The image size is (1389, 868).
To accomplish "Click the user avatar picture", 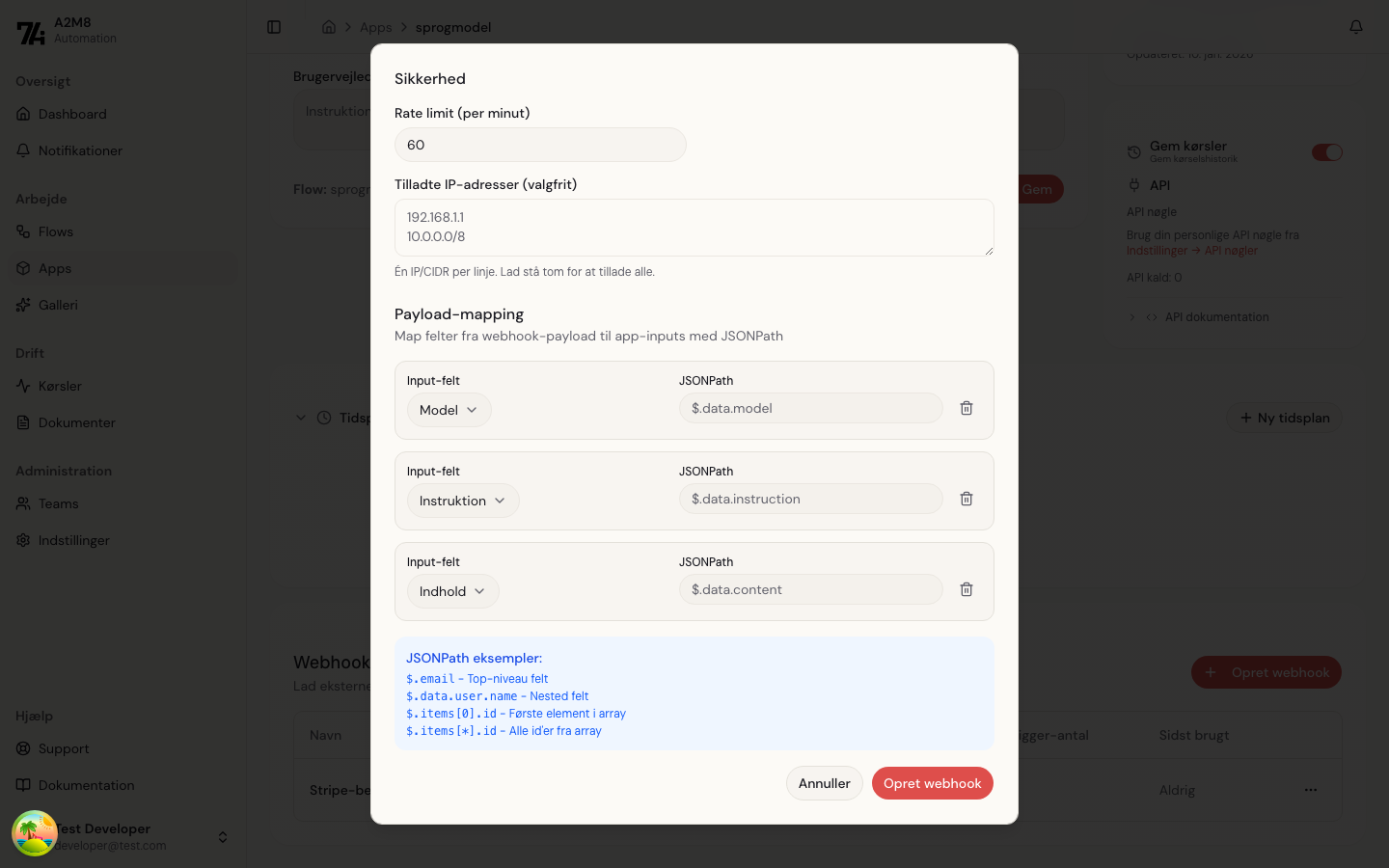I will coord(35,833).
